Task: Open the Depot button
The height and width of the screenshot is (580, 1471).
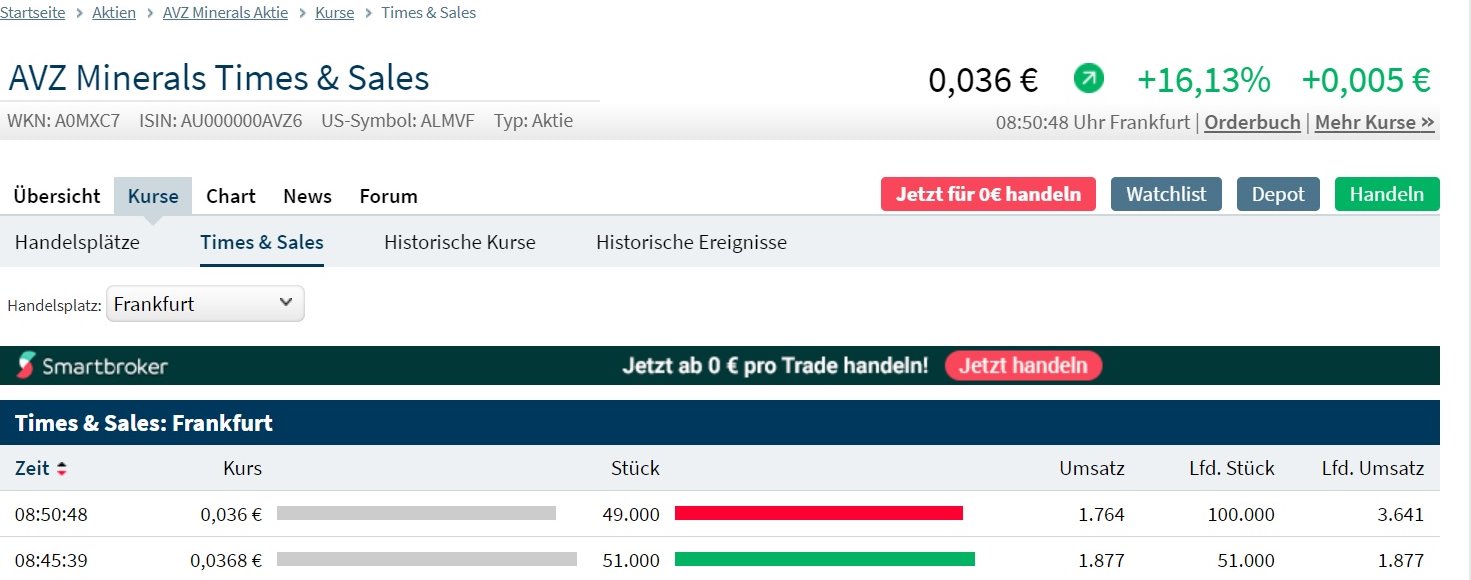Action: (x=1278, y=194)
